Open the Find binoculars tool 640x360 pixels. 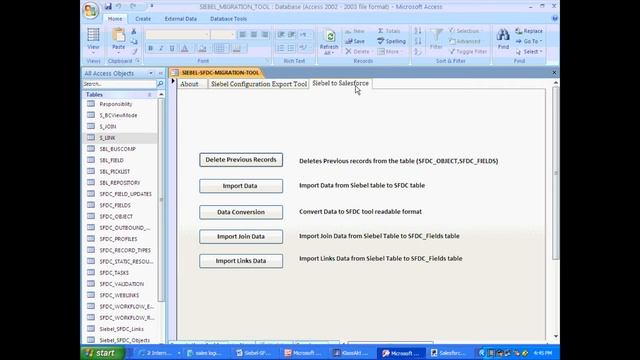pos(503,39)
